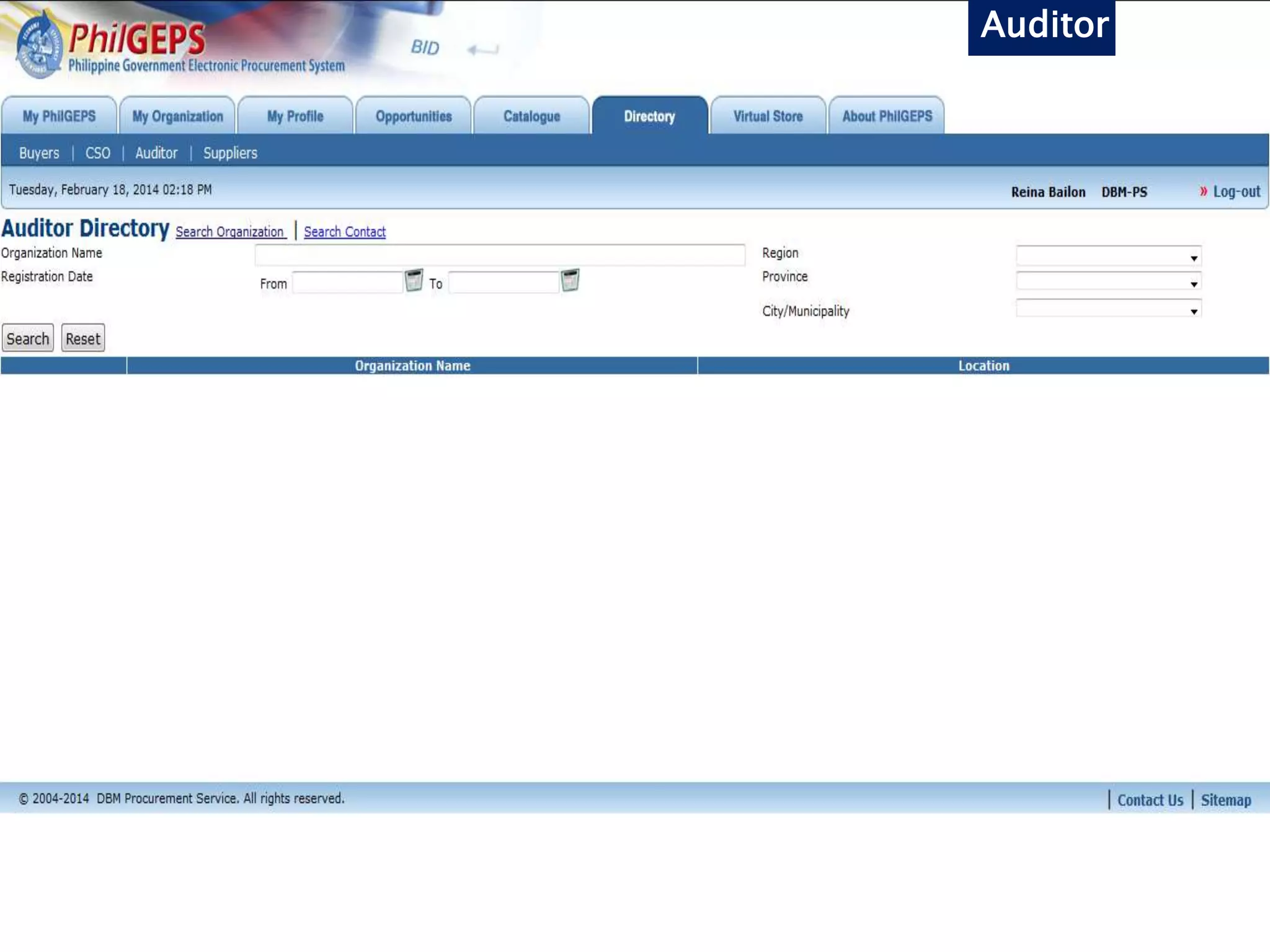Image resolution: width=1270 pixels, height=952 pixels.
Task: Open the Catalogue tab
Action: click(x=531, y=116)
